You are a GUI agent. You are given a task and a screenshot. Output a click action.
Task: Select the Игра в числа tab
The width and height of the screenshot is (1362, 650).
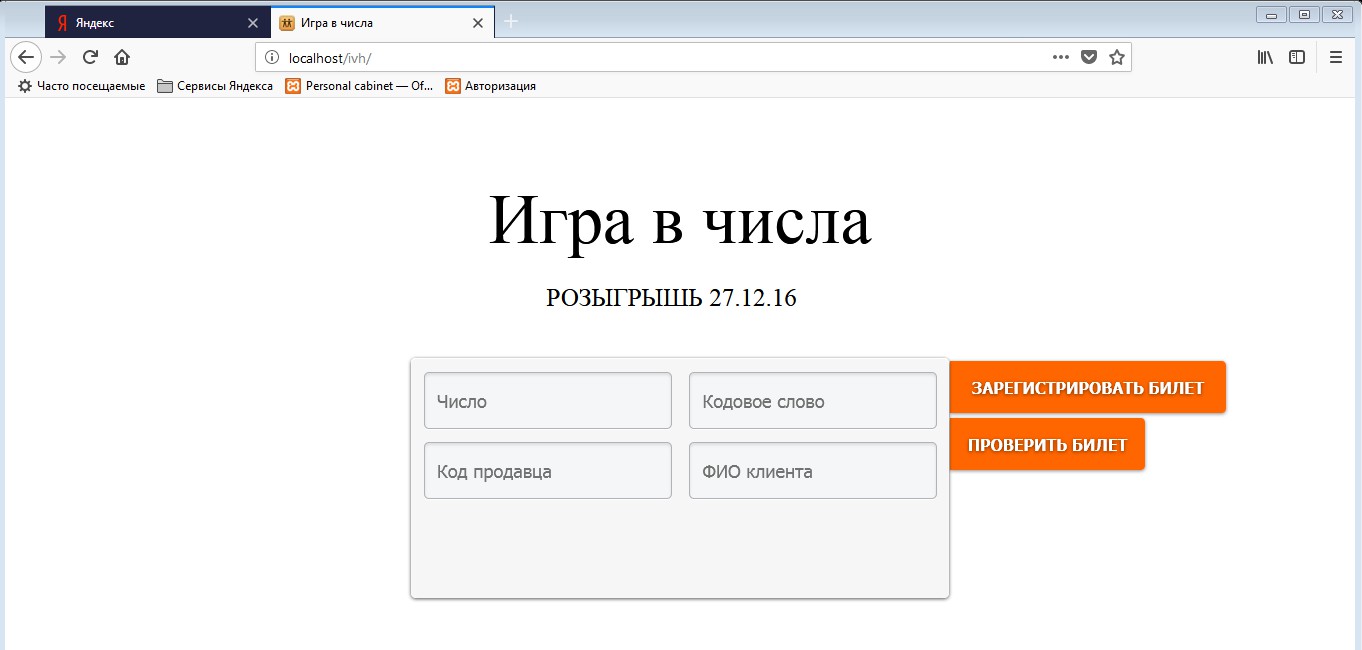point(383,22)
